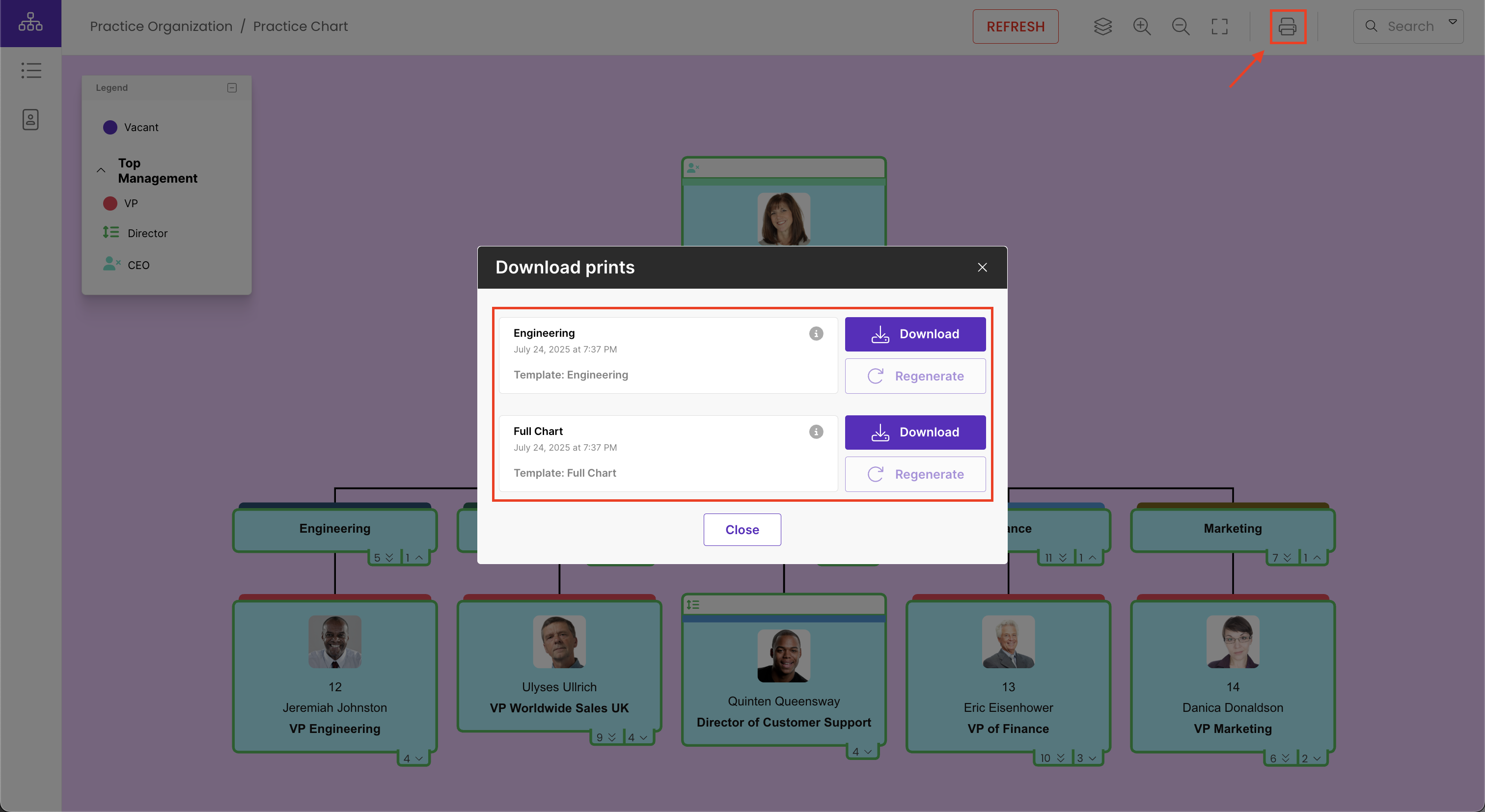Expand Danica Donaldson's 6 subordinates
Viewport: 1485px width, 812px height.
pyautogui.click(x=1280, y=758)
